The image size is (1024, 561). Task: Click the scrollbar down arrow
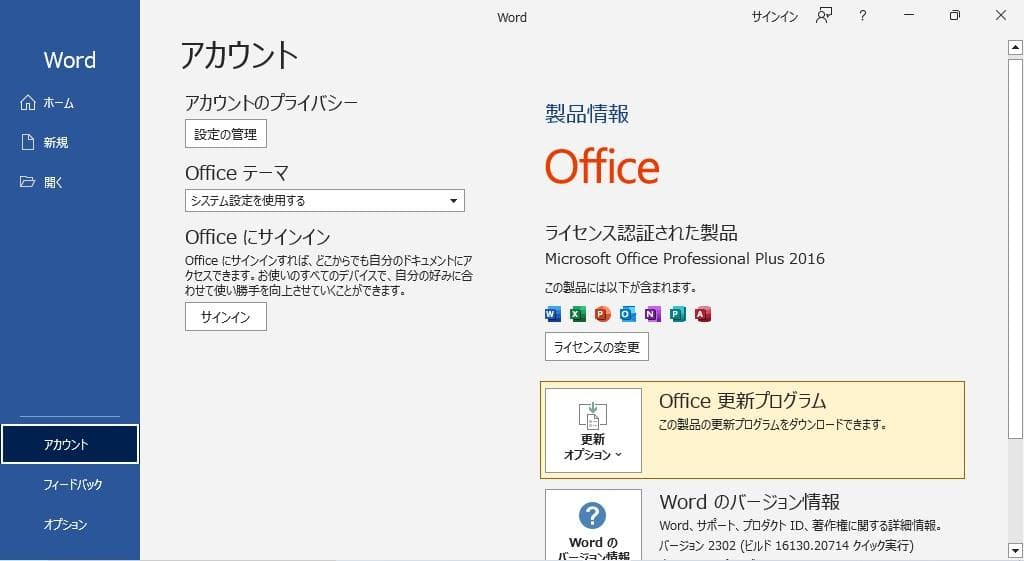click(1015, 551)
